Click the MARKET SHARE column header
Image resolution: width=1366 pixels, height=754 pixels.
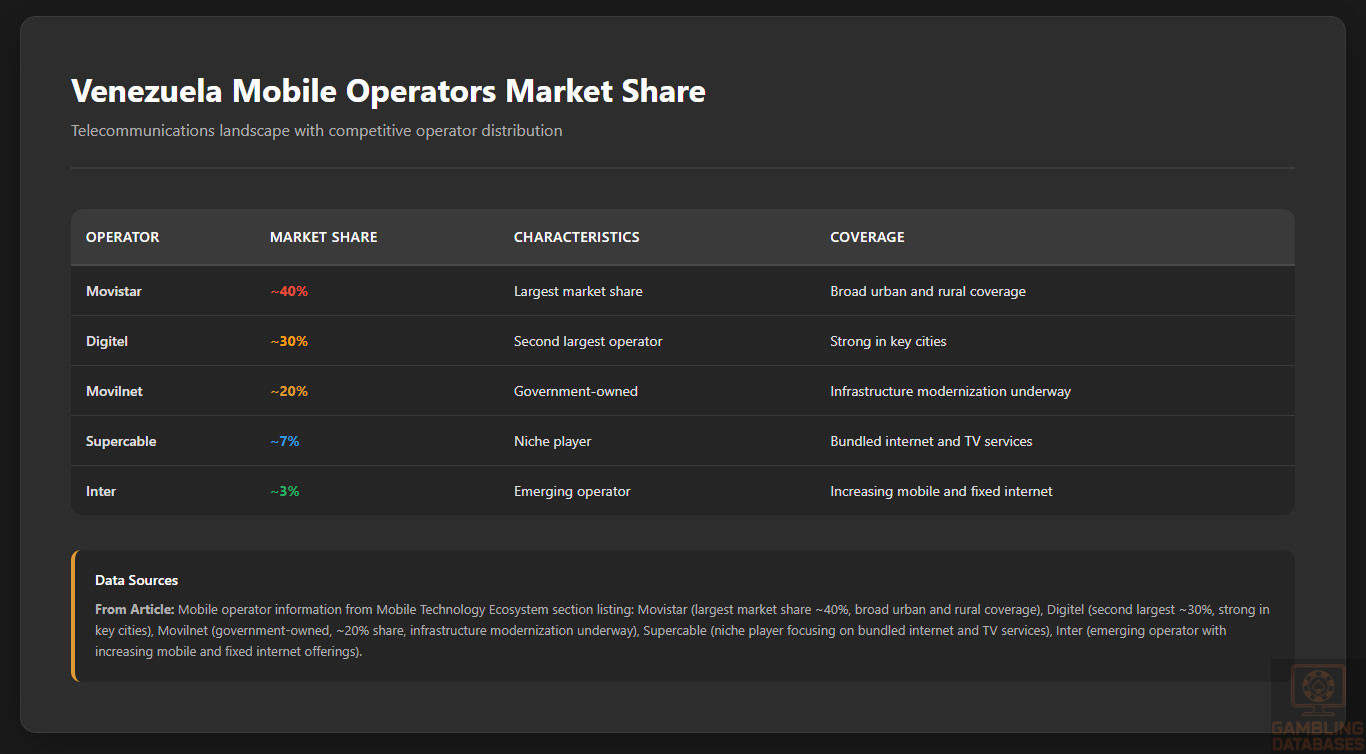[x=323, y=237]
